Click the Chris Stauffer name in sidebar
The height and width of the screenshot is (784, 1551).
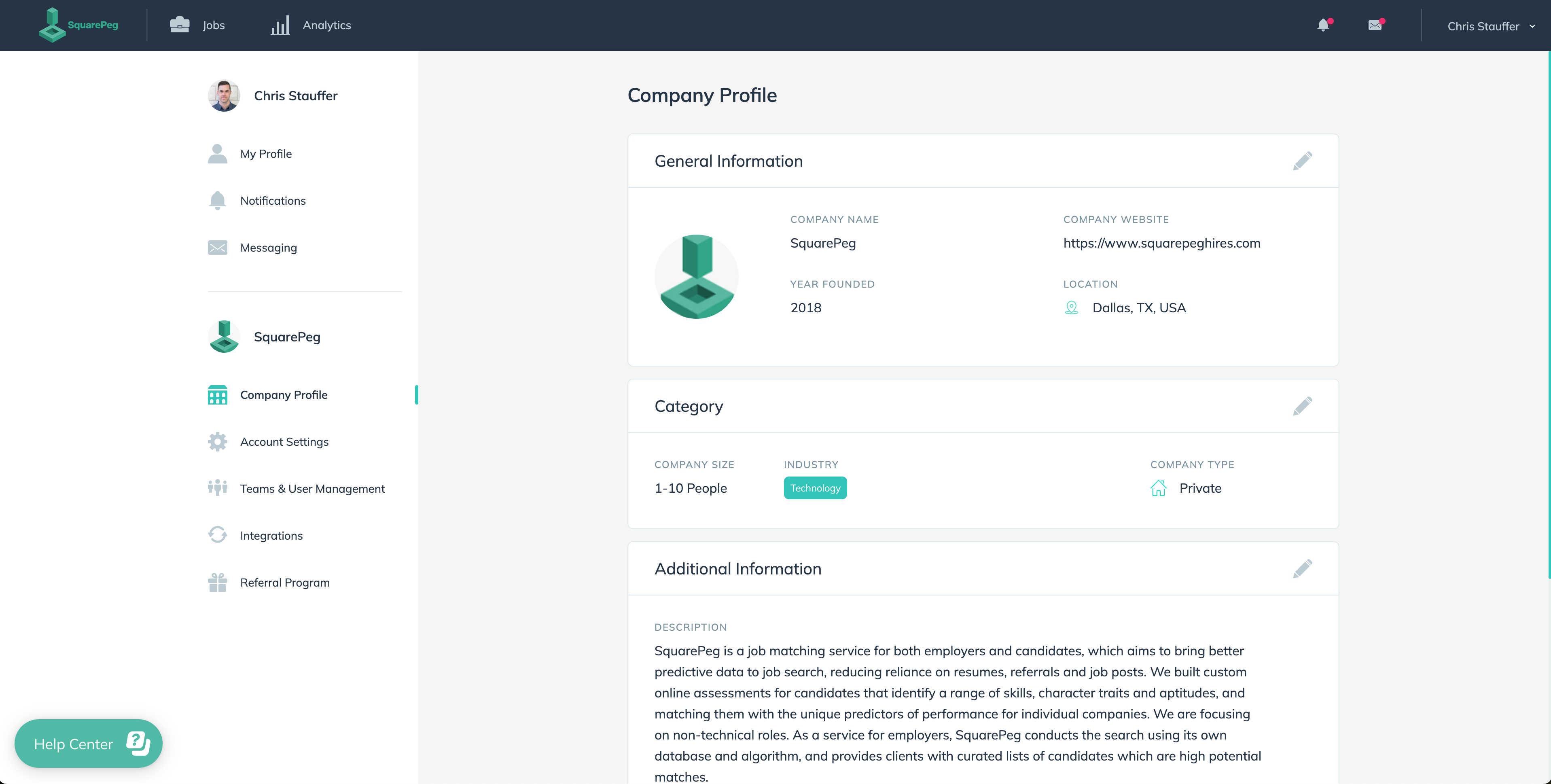pos(296,96)
